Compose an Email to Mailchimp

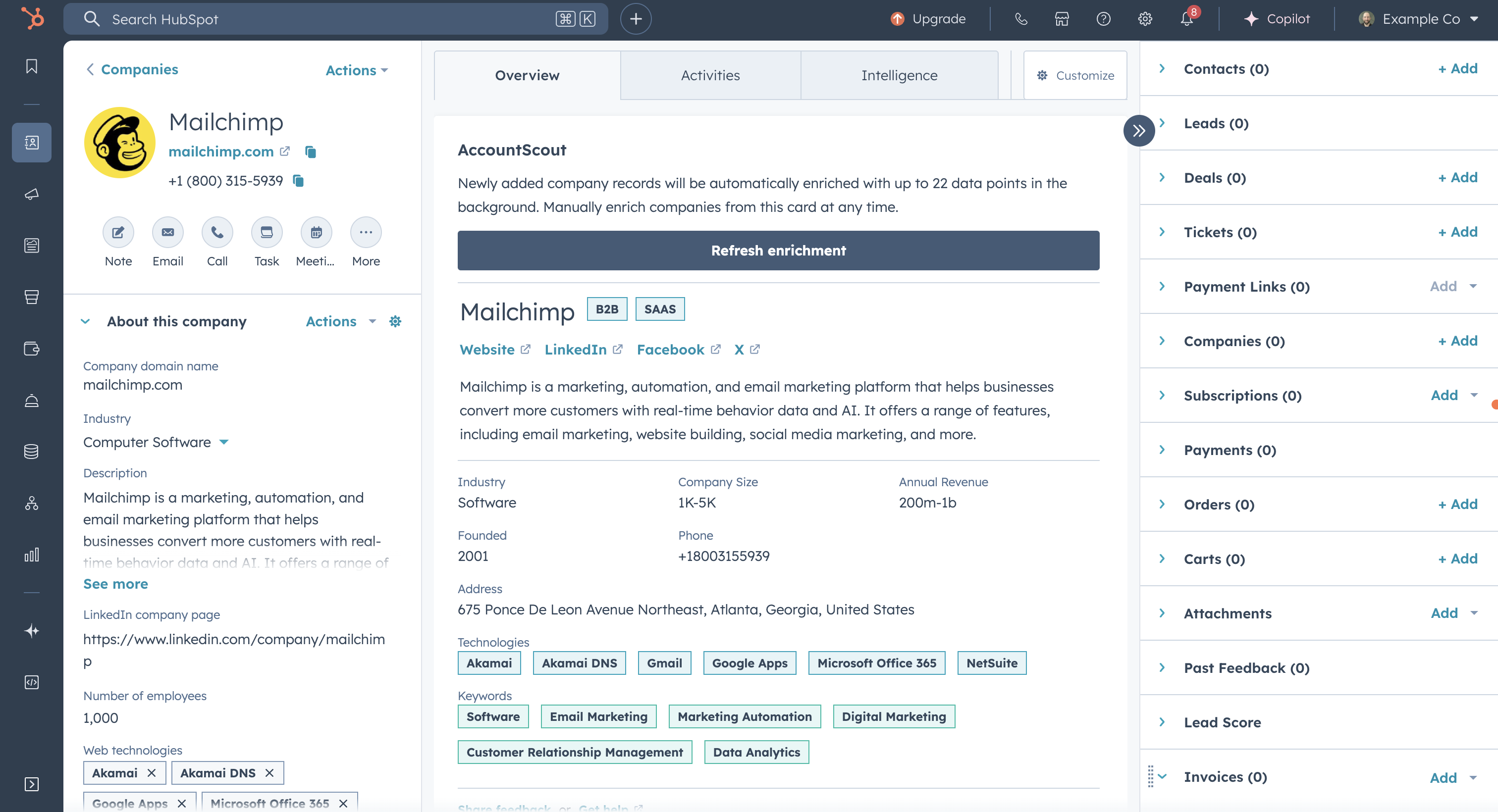click(x=167, y=232)
